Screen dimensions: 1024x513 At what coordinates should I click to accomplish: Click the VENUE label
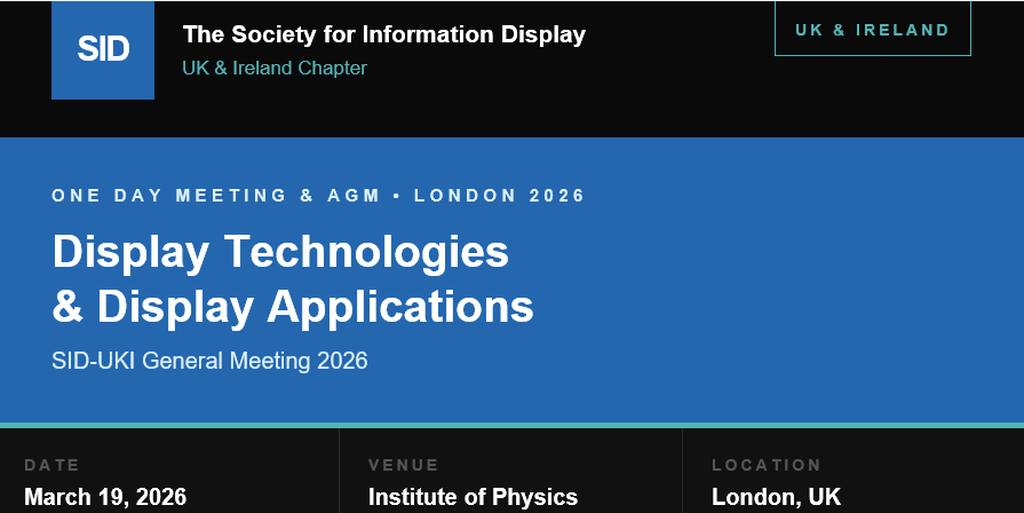point(403,465)
